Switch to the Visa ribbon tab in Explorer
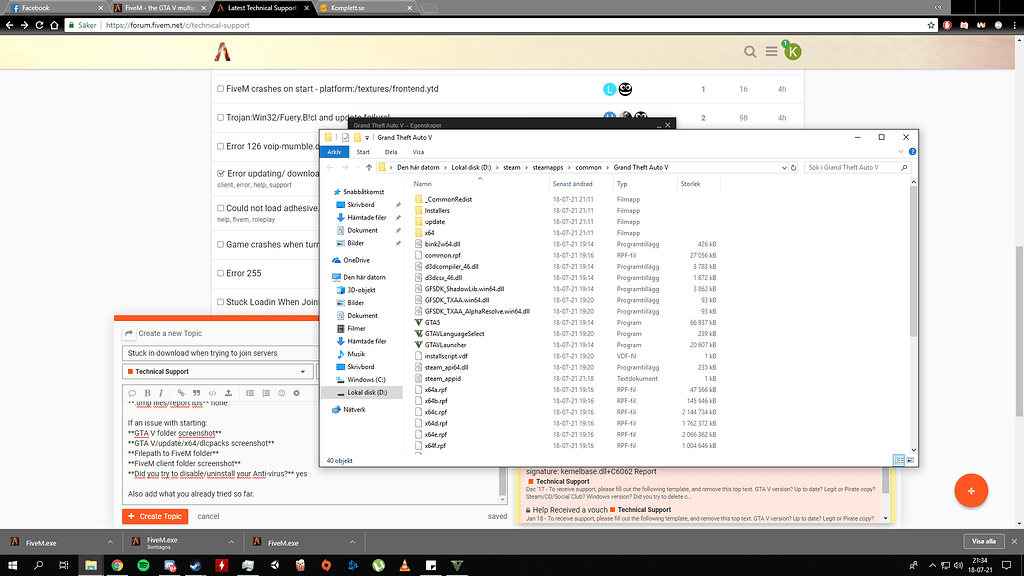Viewport: 1024px width, 576px height. [x=417, y=152]
